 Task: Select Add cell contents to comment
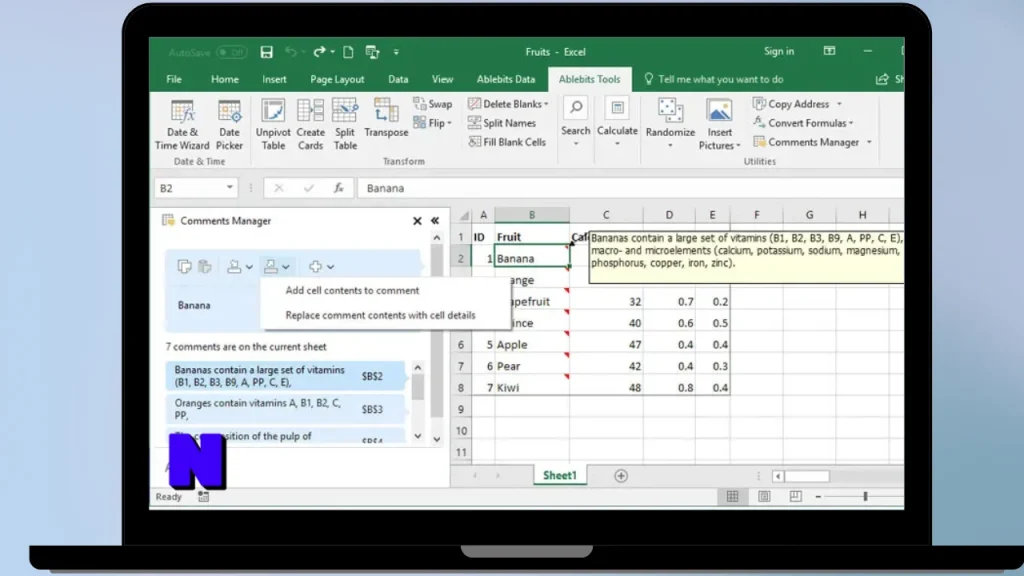[x=352, y=291]
